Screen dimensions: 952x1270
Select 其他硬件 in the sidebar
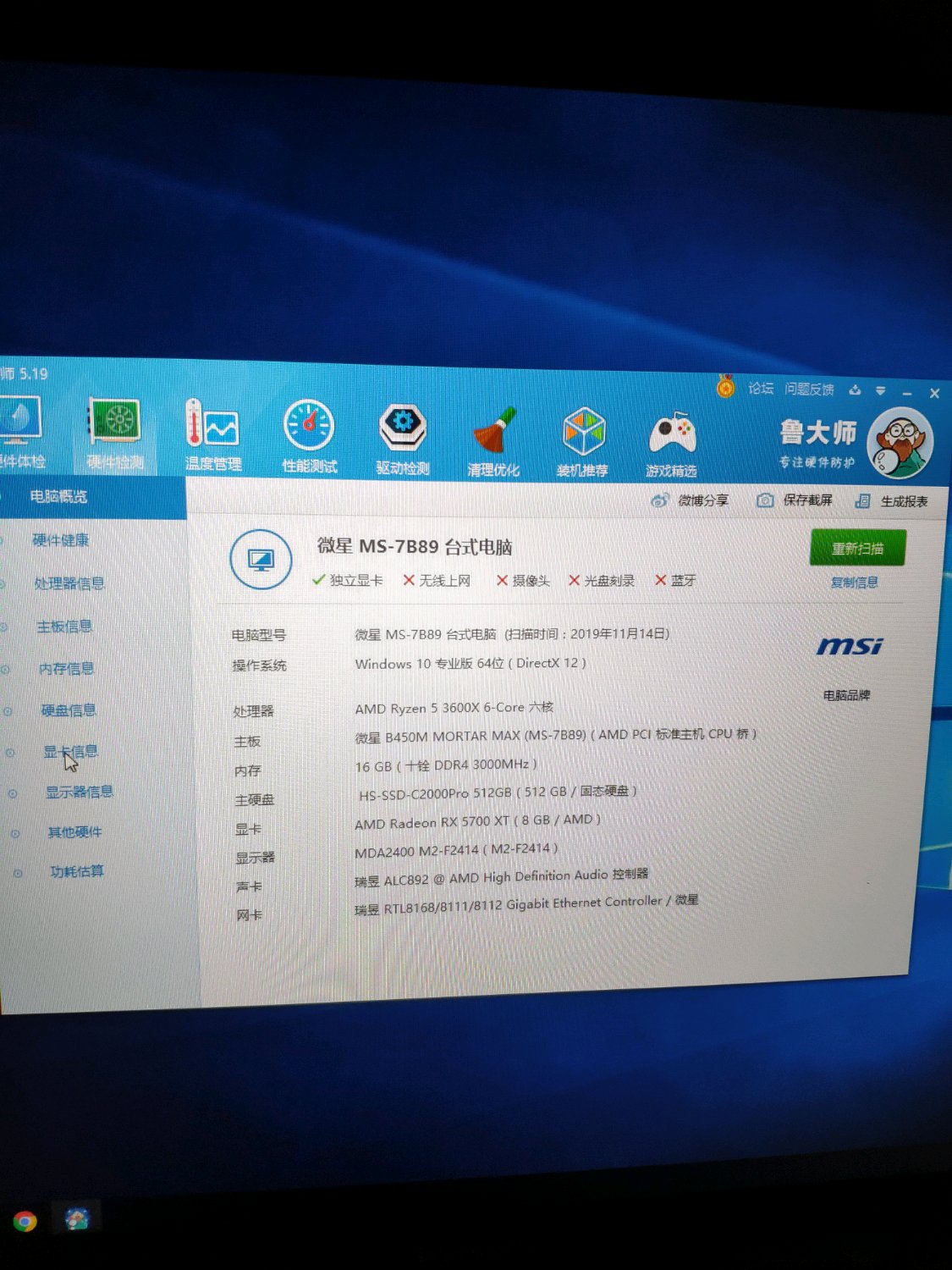coord(74,832)
